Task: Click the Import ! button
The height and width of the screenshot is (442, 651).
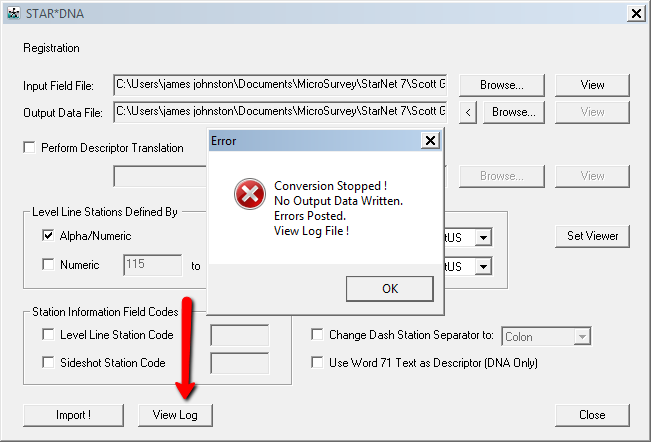Action: pos(73,415)
